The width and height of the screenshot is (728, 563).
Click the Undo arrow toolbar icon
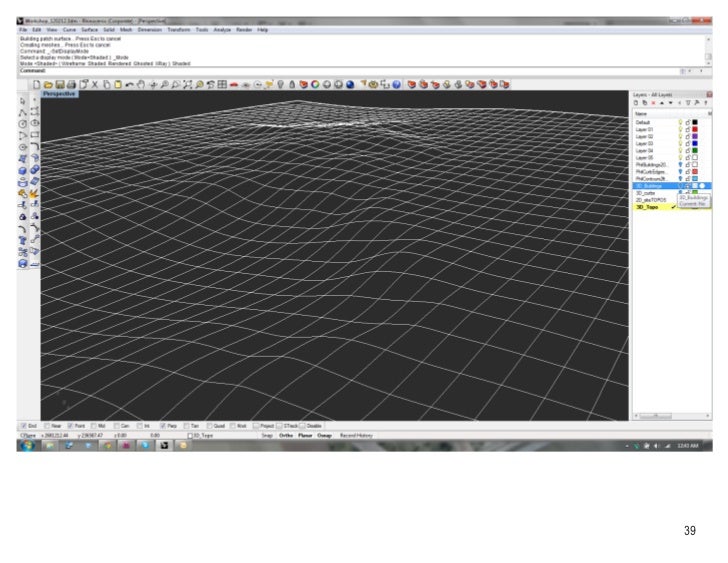click(130, 85)
